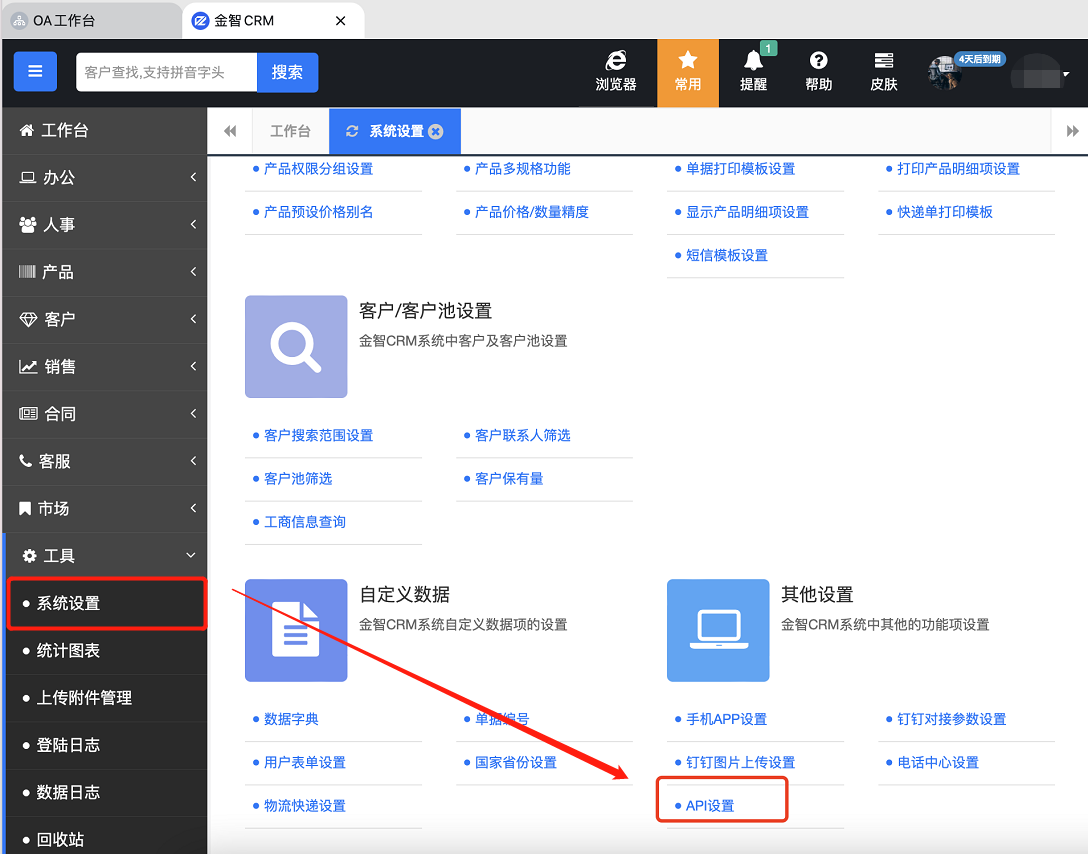The image size is (1090, 854).
Task: Click the user avatar picture
Action: coord(945,72)
